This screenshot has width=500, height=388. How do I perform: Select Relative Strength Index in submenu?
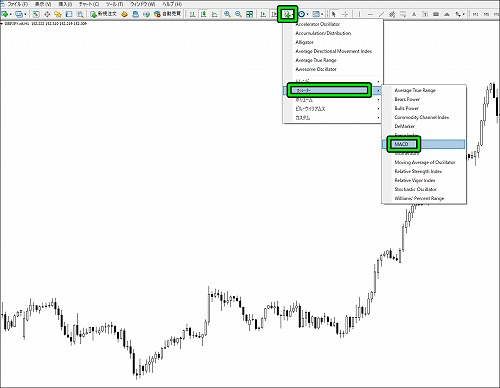[x=424, y=171]
